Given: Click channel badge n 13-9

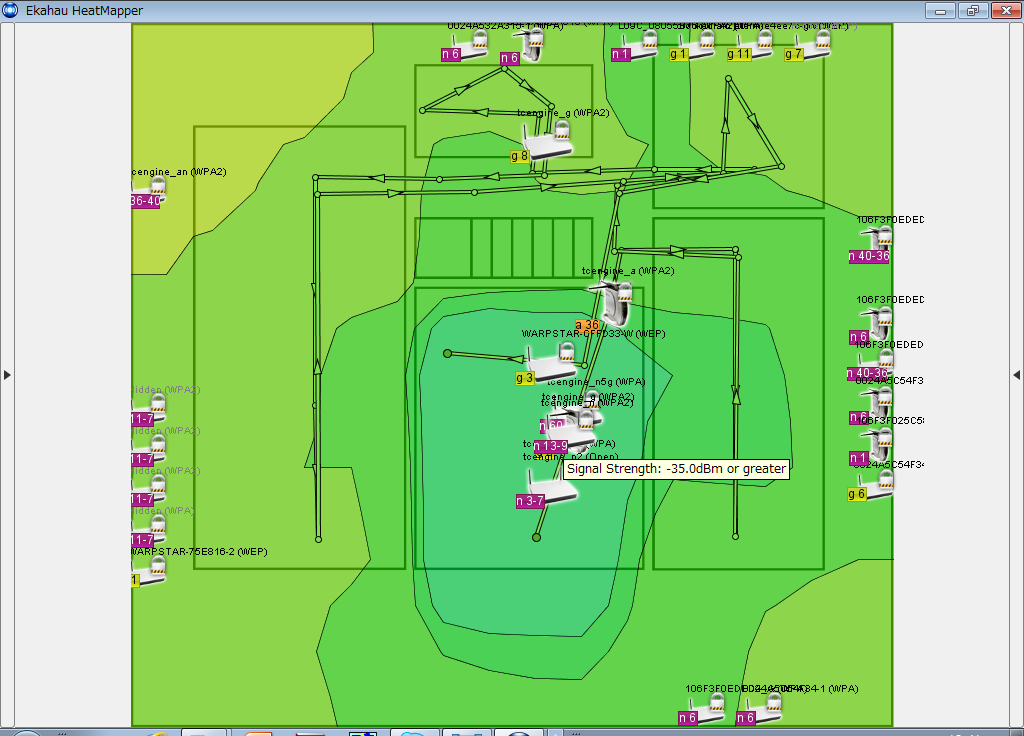Looking at the screenshot, I should (551, 446).
